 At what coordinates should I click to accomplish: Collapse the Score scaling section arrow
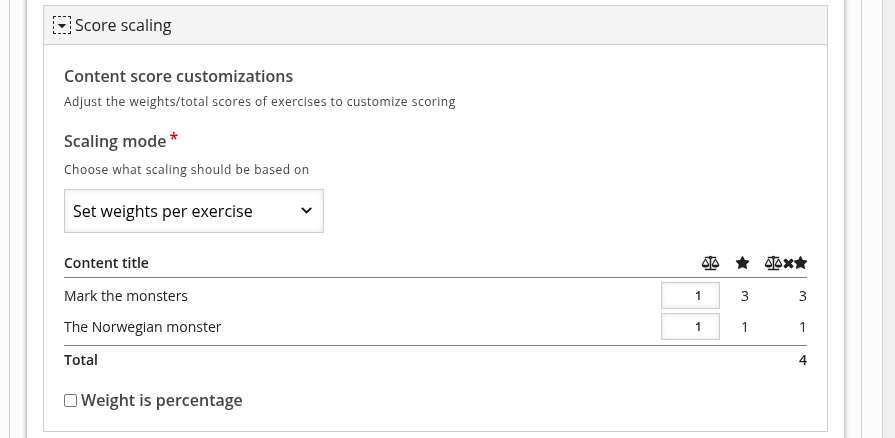pyautogui.click(x=62, y=25)
